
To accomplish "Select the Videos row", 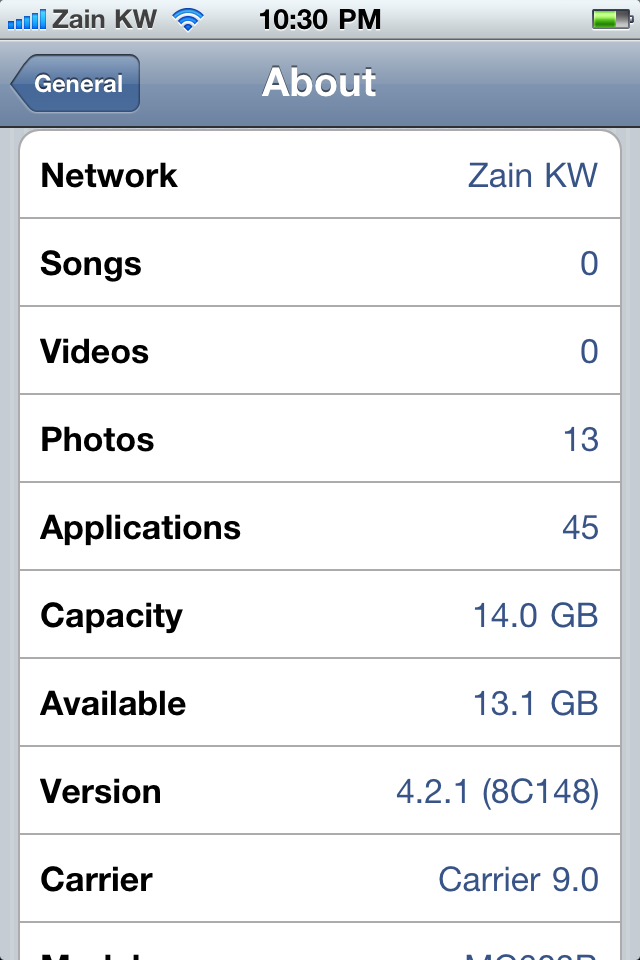I will click(x=319, y=352).
